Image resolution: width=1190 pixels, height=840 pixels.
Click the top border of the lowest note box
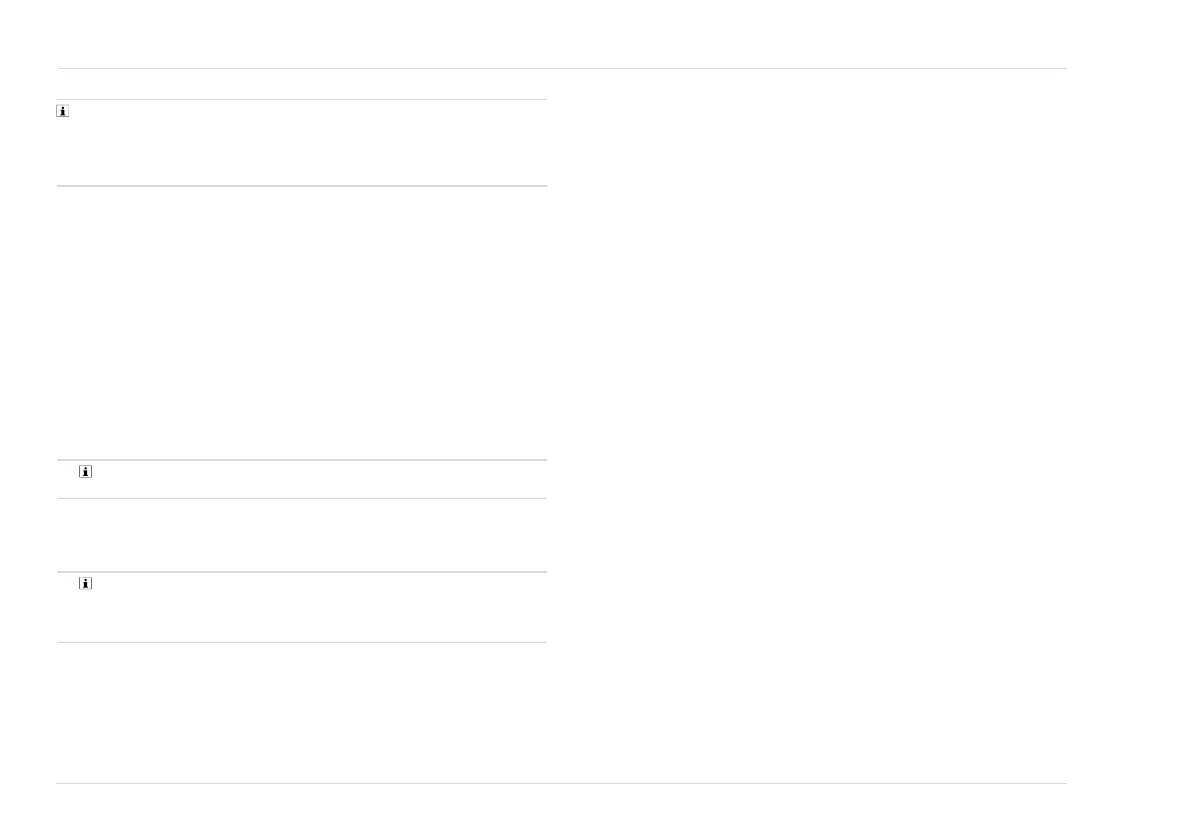click(x=302, y=572)
